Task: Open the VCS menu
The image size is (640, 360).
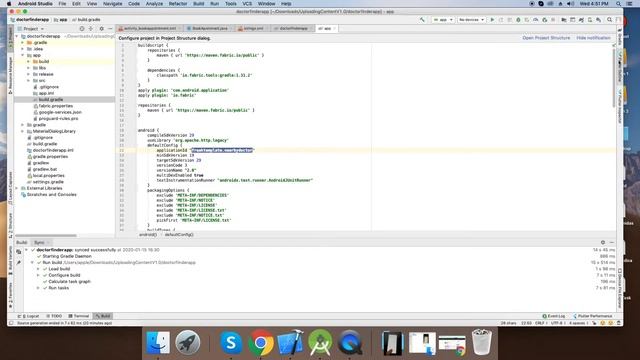Action: (247, 4)
